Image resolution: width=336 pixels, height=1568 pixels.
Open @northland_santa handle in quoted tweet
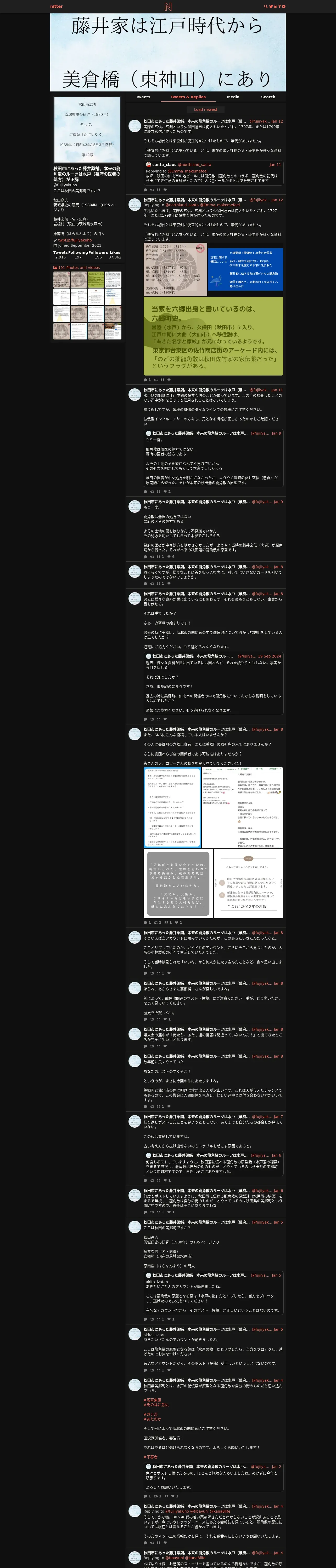194,164
